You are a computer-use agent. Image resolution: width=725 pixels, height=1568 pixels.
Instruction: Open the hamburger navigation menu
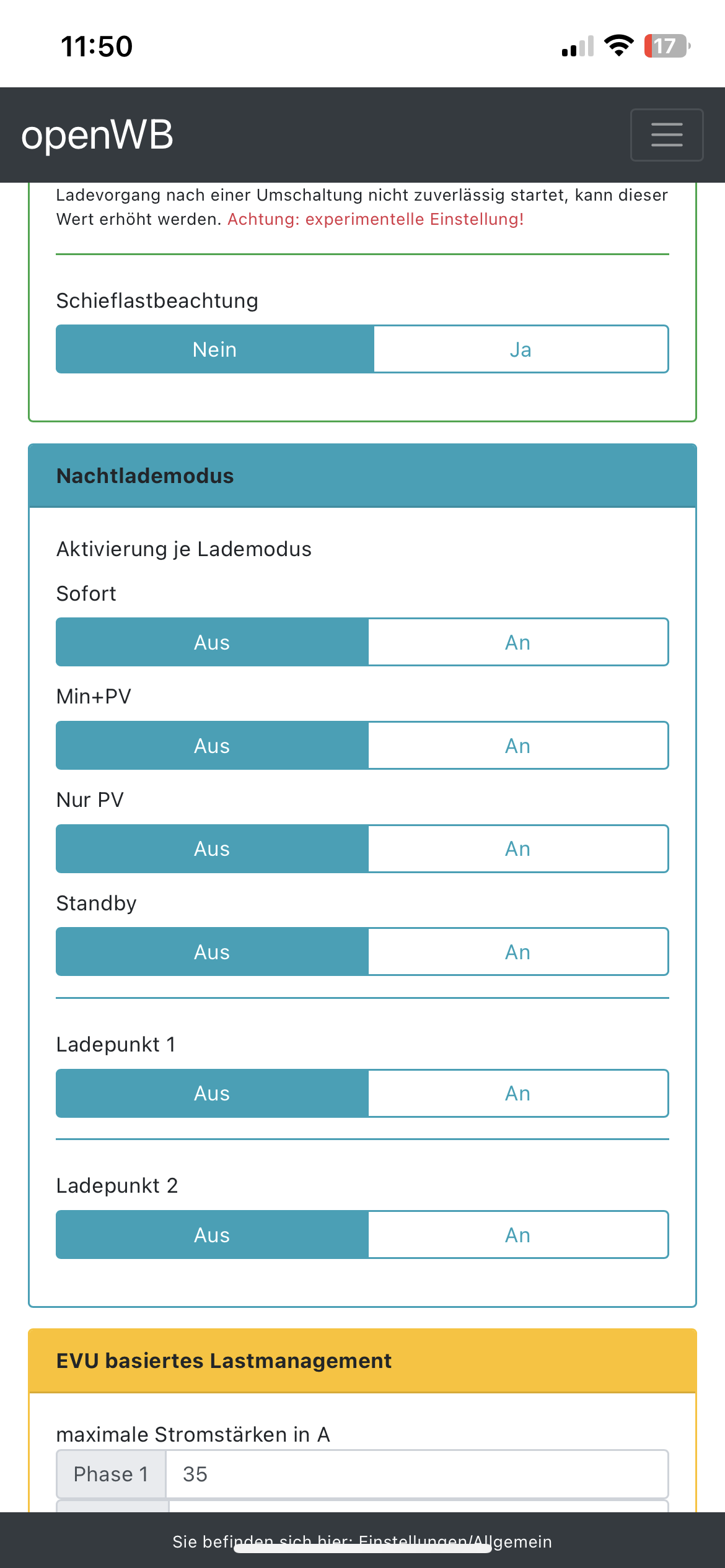coord(667,135)
